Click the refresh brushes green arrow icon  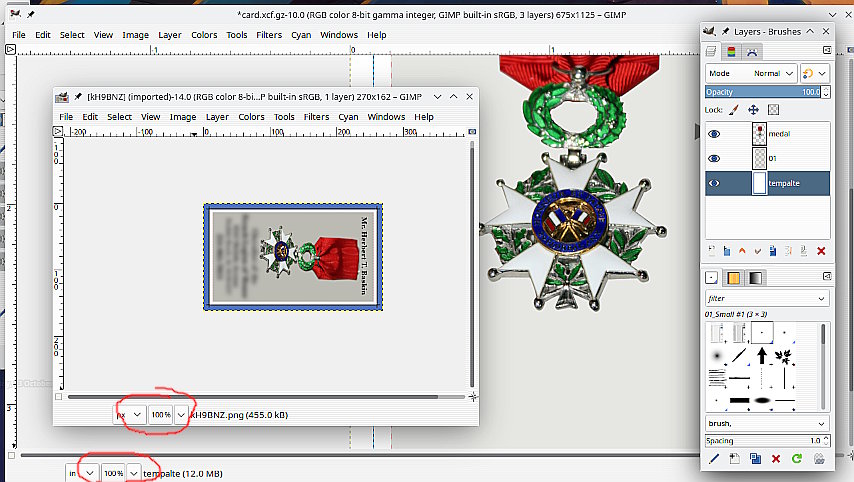796,458
